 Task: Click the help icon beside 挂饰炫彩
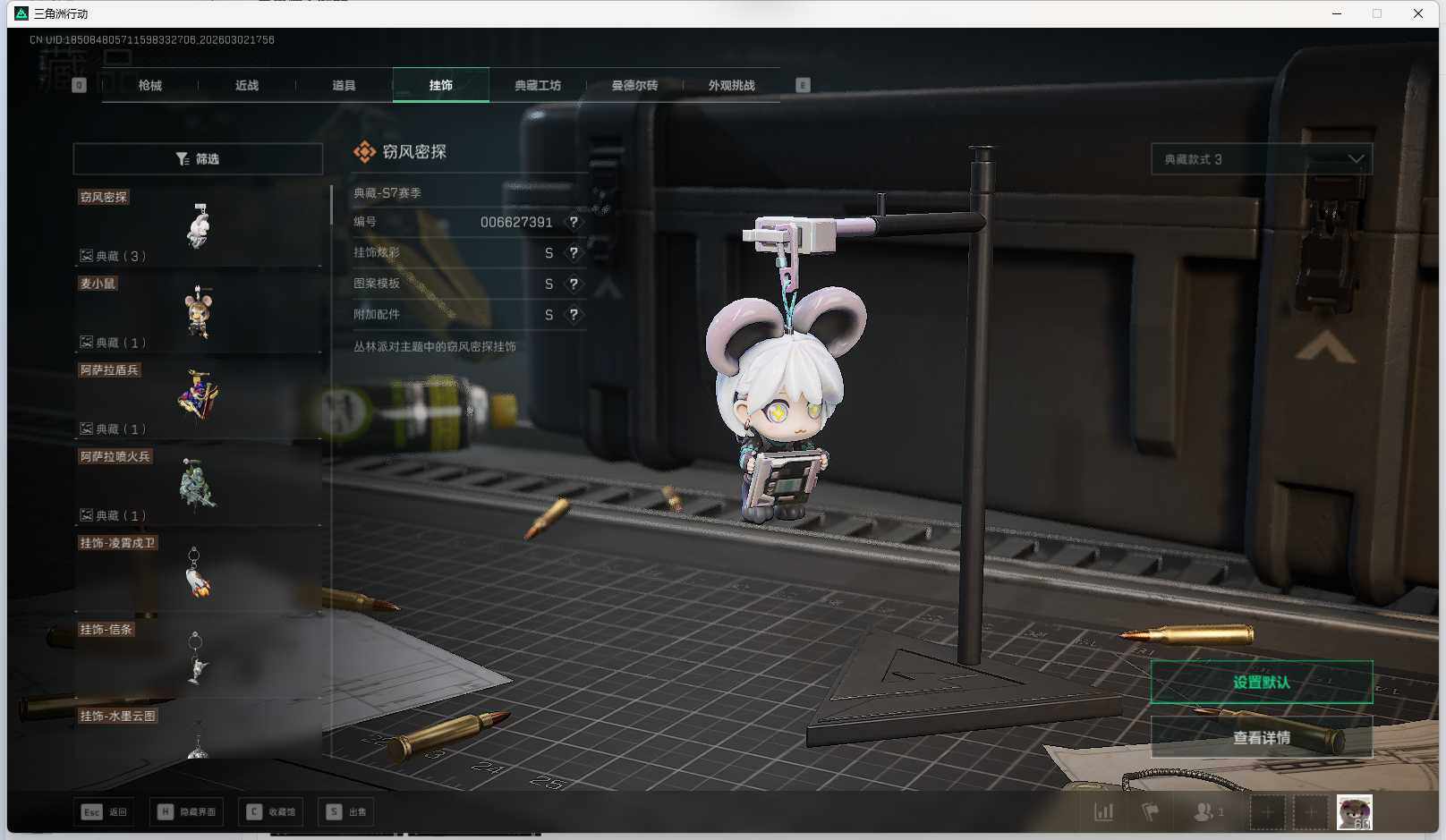574,253
